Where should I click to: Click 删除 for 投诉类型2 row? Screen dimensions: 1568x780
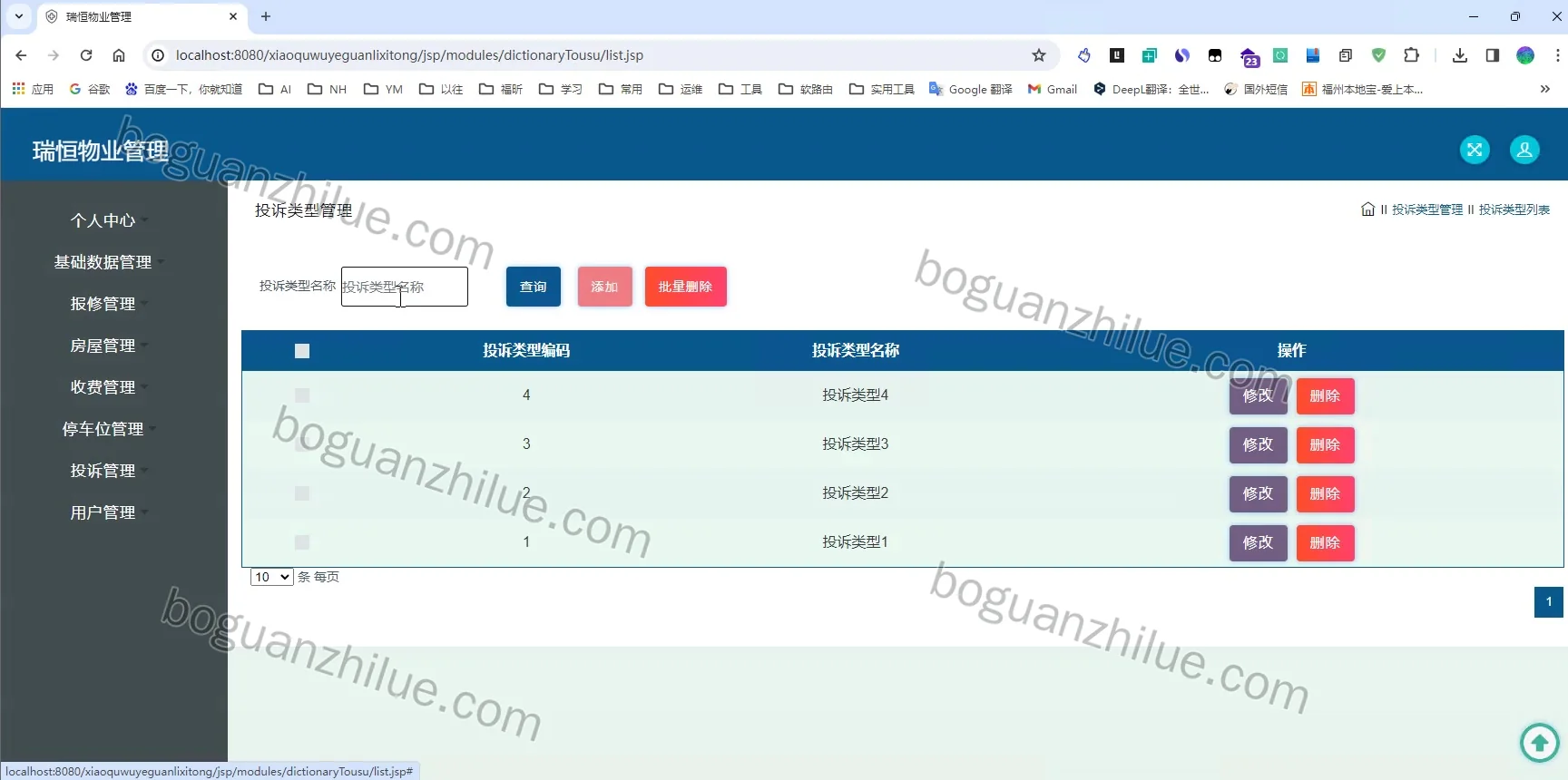[1326, 493]
